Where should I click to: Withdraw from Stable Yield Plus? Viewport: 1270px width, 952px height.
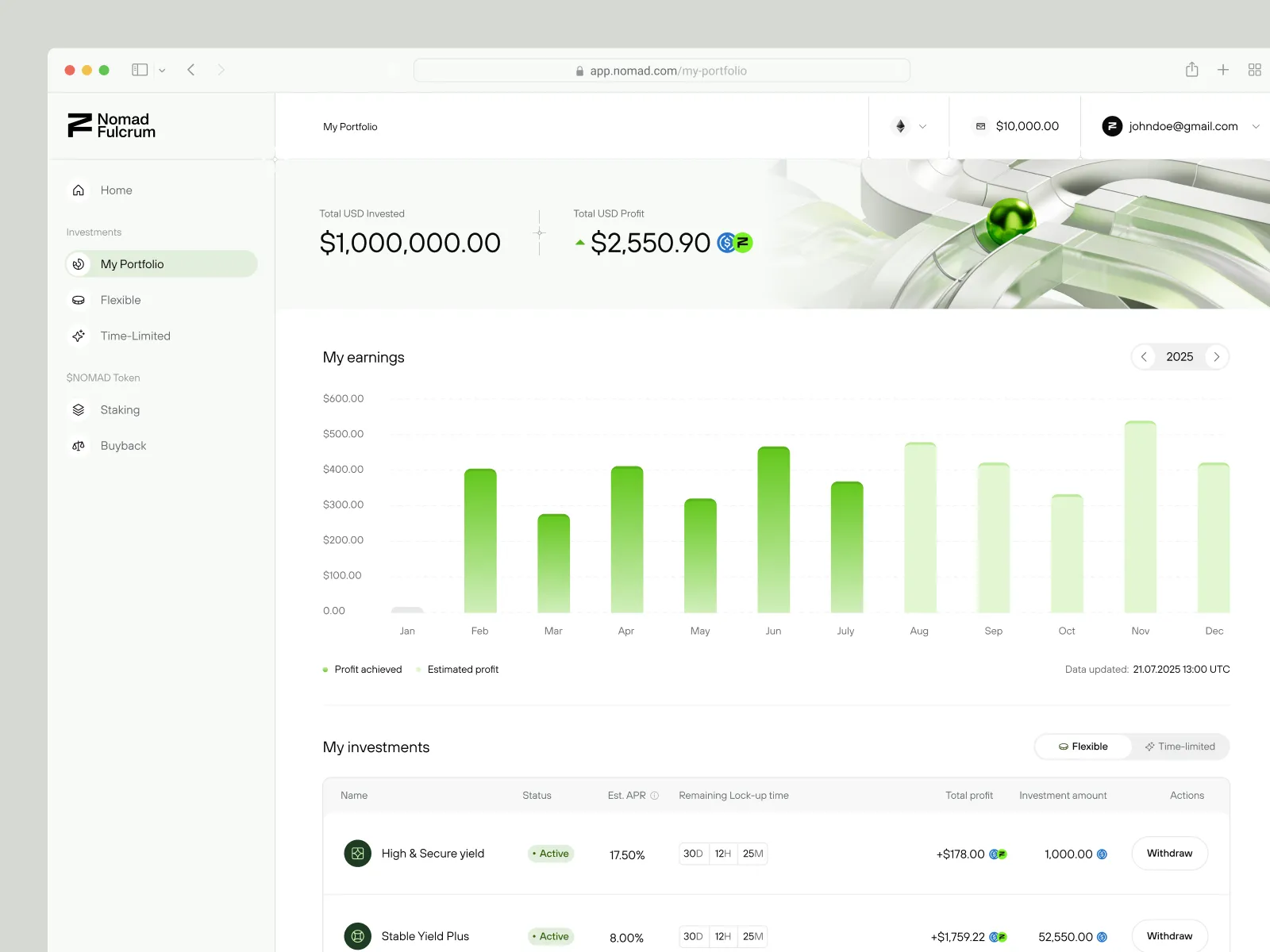(x=1169, y=936)
